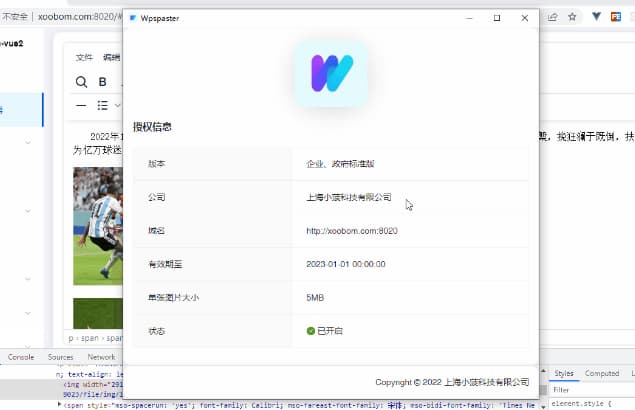635x410 pixels.
Task: Click the soccer player photo in the editor
Action: [x=98, y=226]
